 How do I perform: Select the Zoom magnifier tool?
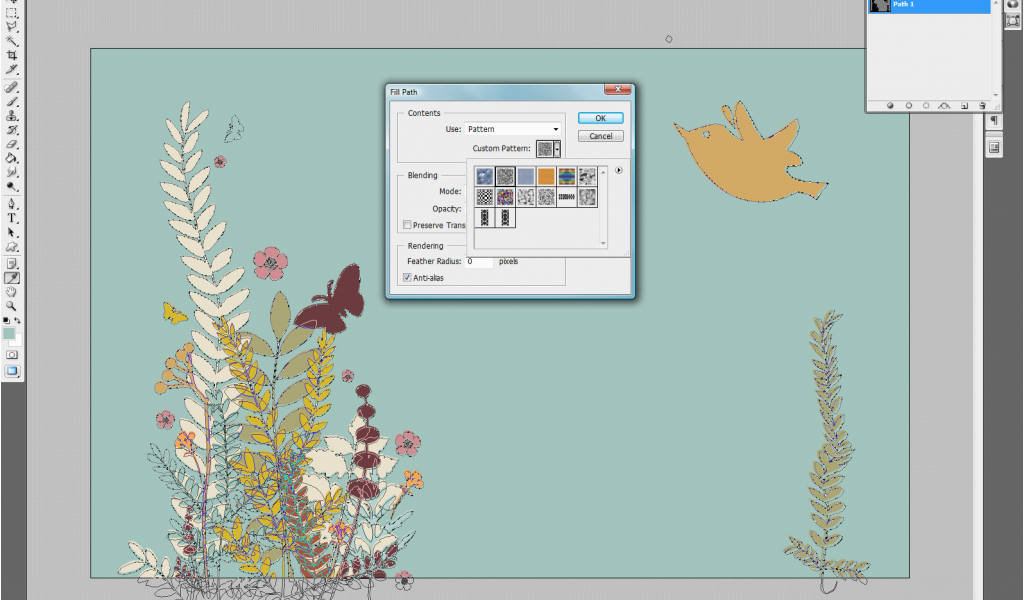coord(12,306)
